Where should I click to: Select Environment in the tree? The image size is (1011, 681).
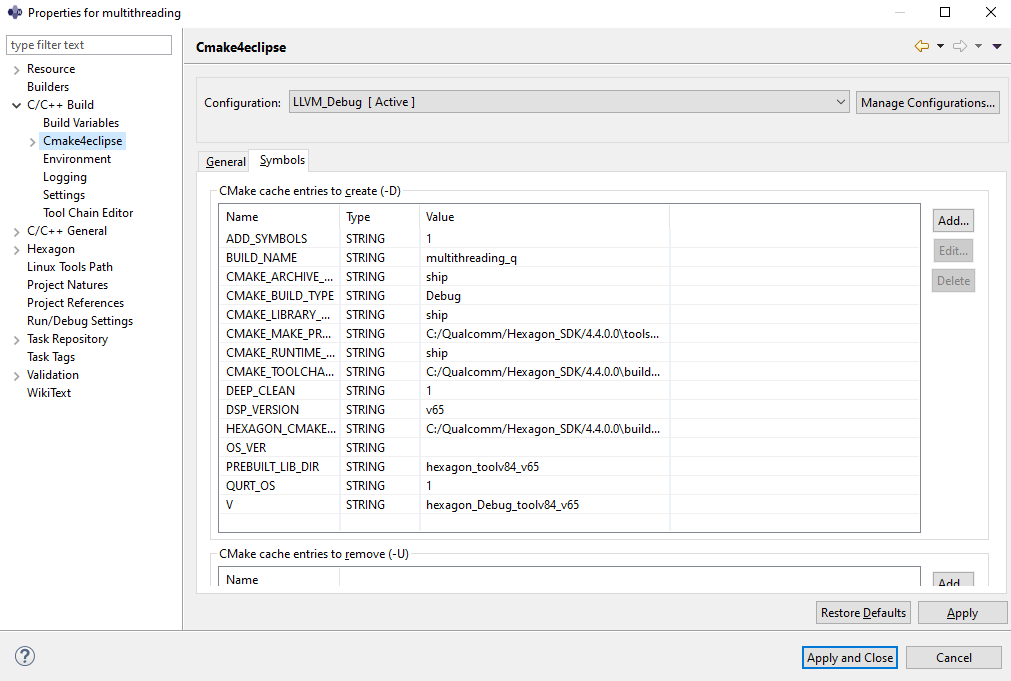(x=77, y=159)
